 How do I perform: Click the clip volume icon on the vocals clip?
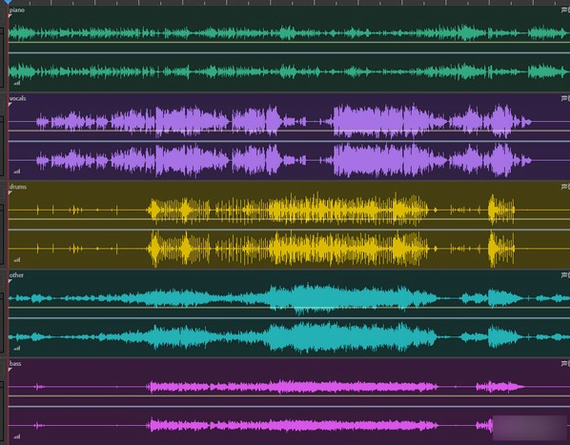[x=17, y=171]
